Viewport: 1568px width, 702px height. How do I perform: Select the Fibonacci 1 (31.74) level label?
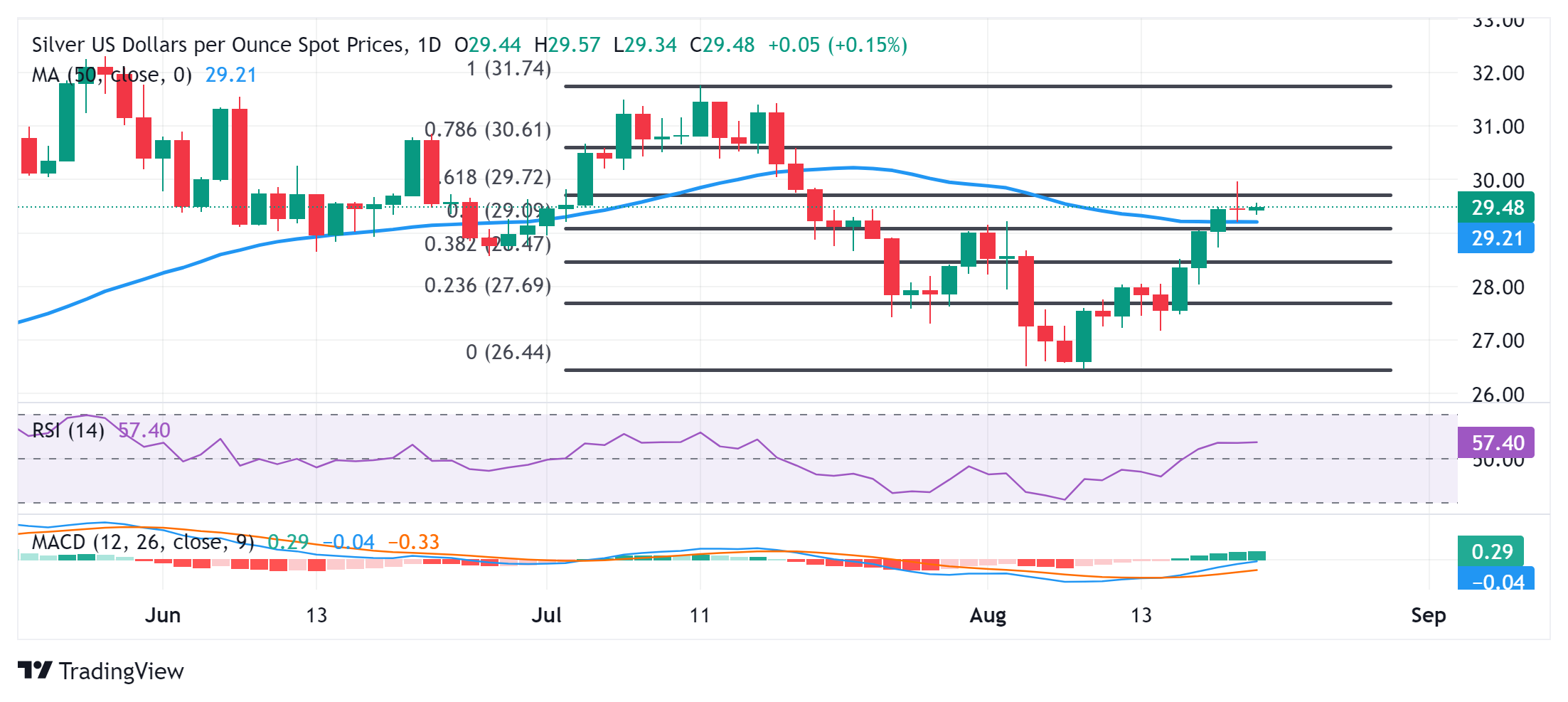(508, 69)
